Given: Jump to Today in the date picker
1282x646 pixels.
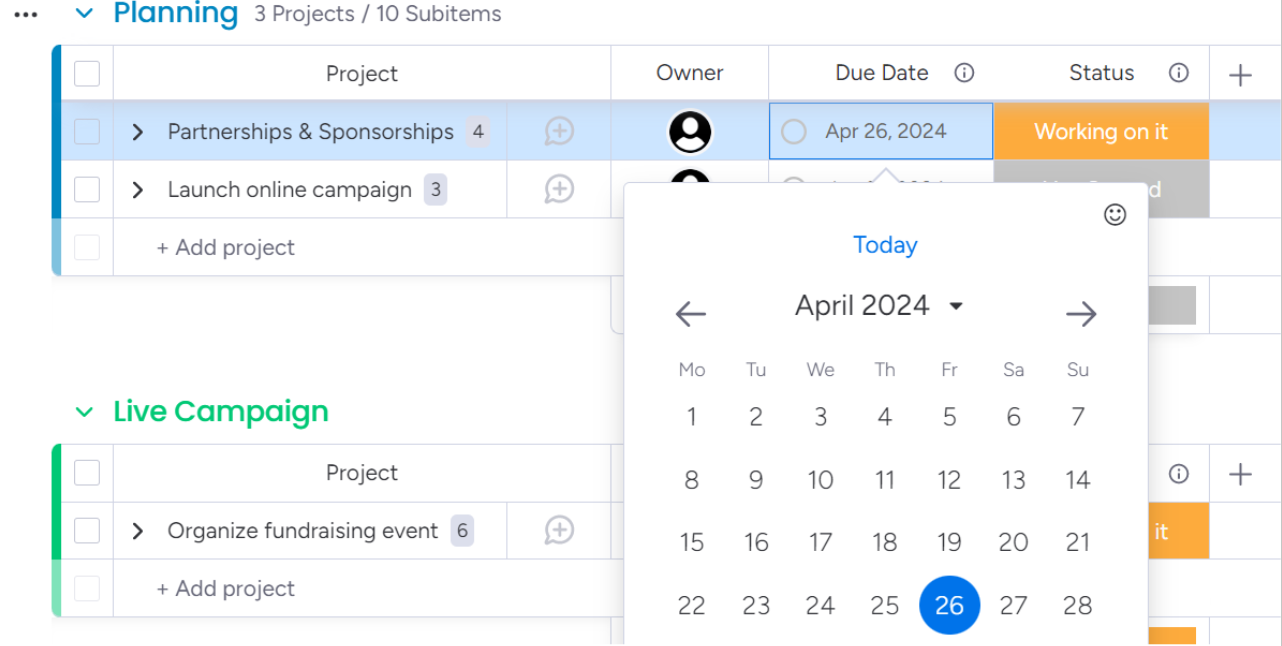Looking at the screenshot, I should coord(884,244).
